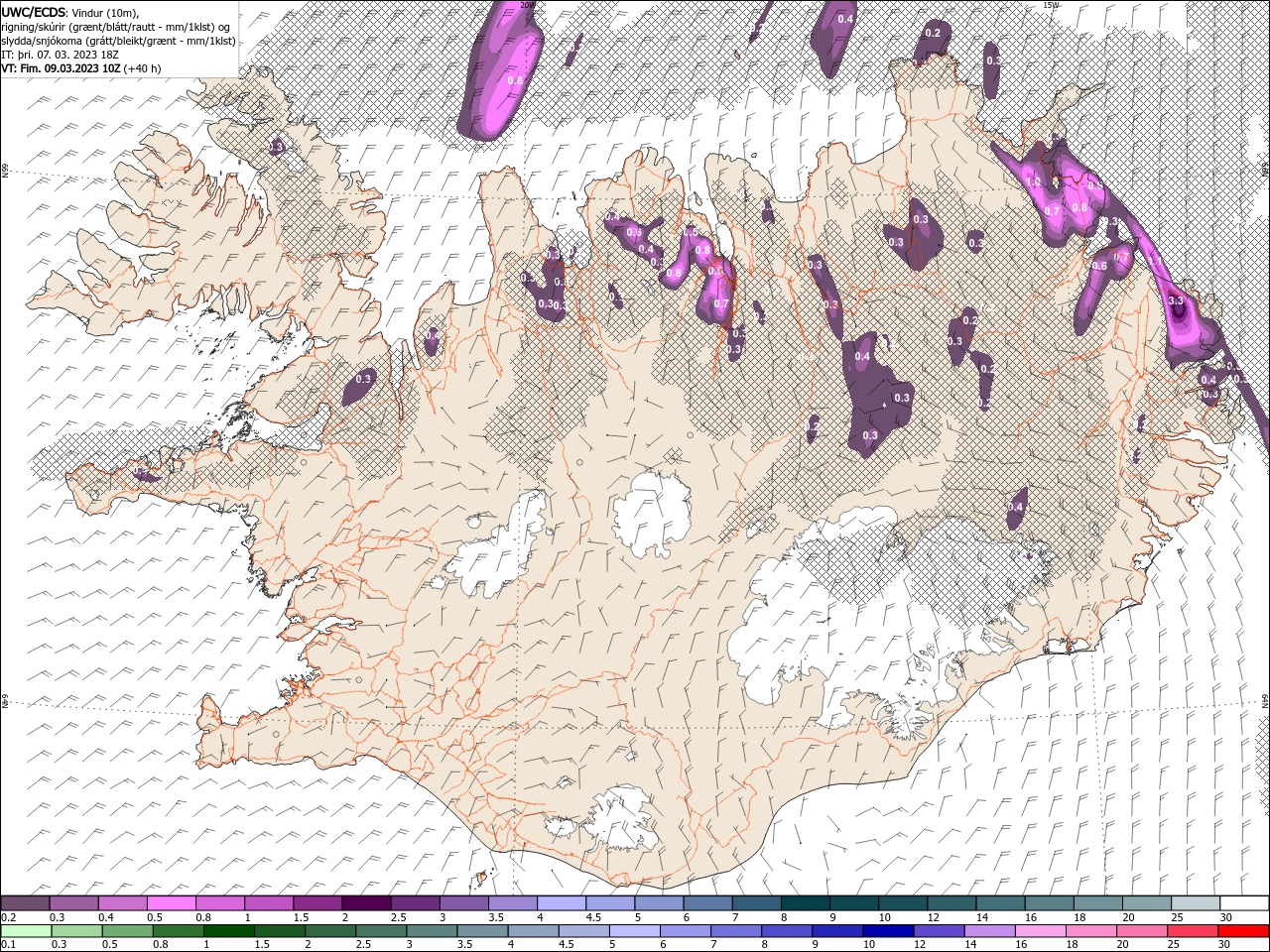The height and width of the screenshot is (952, 1270).
Task: Click the pale grey upper swatch starting at 25
Action: click(1195, 903)
